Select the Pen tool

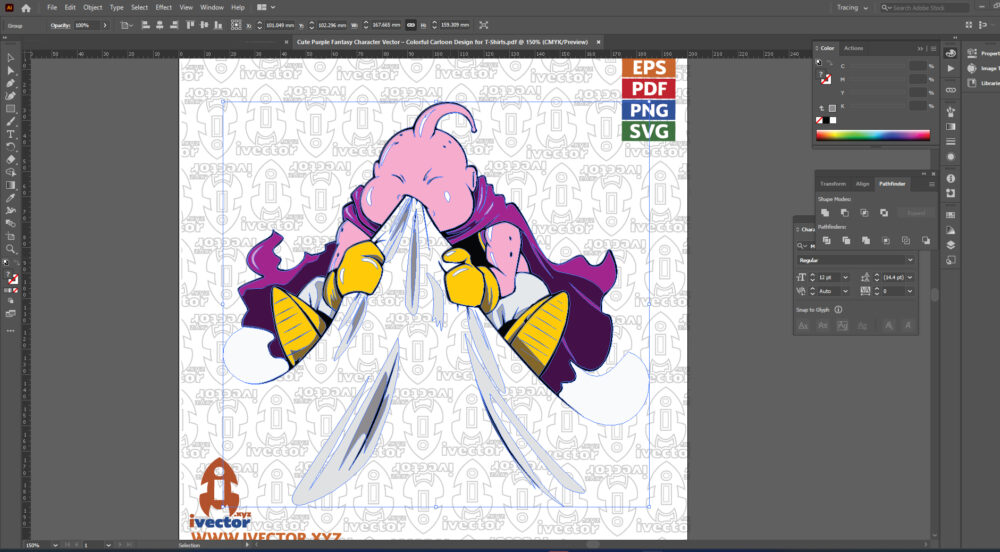(11, 83)
